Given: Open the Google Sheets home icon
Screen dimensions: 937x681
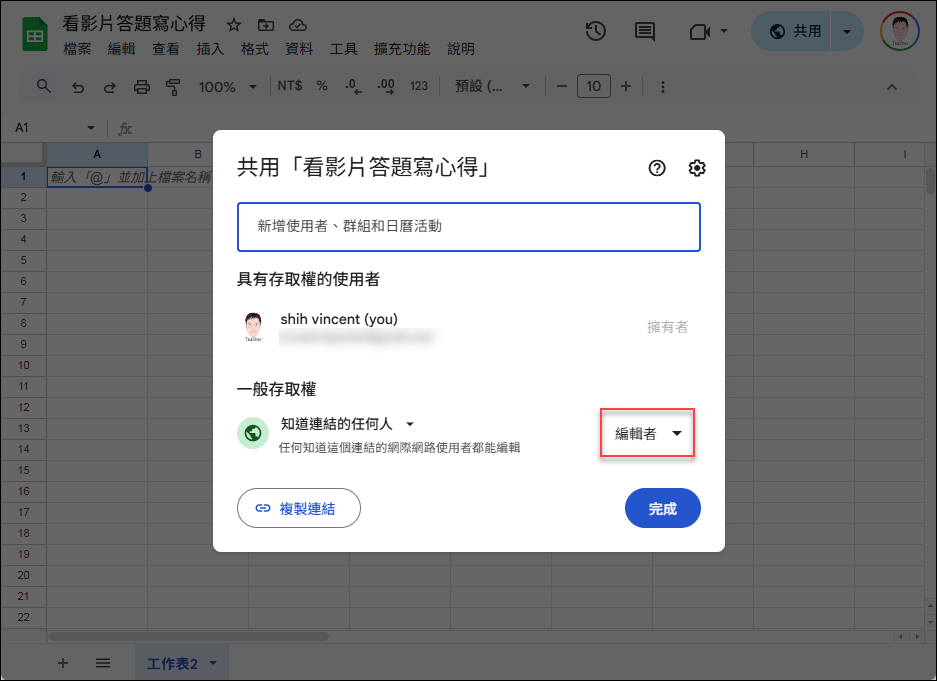Looking at the screenshot, I should coord(35,35).
